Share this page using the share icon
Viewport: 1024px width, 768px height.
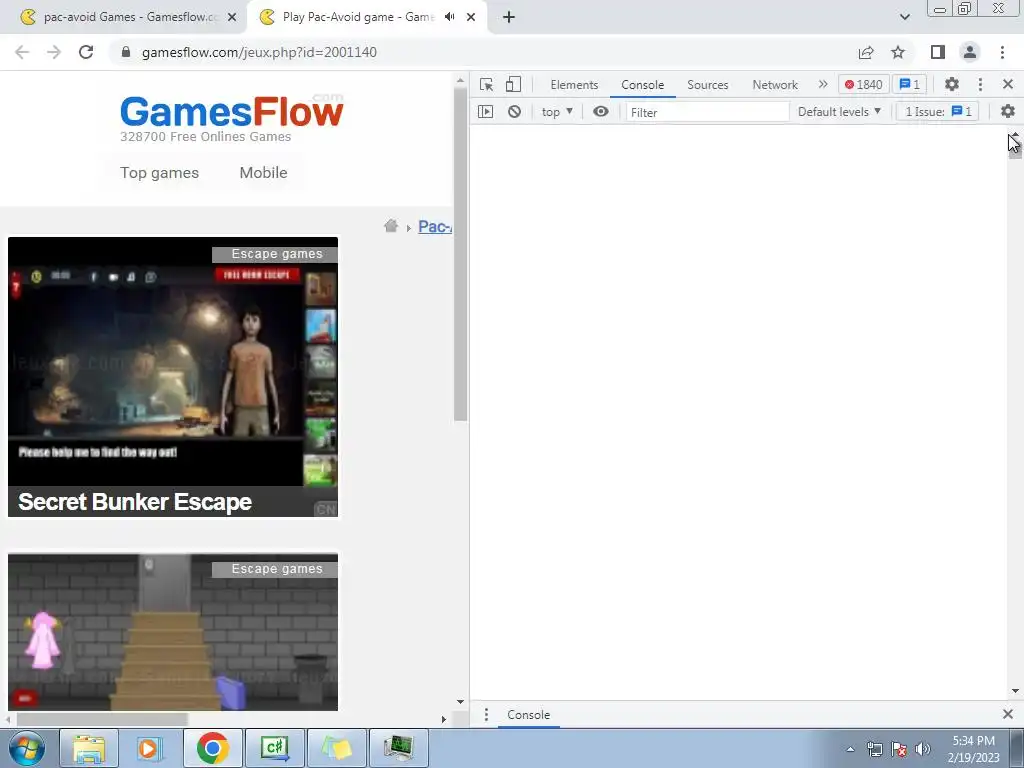866,52
